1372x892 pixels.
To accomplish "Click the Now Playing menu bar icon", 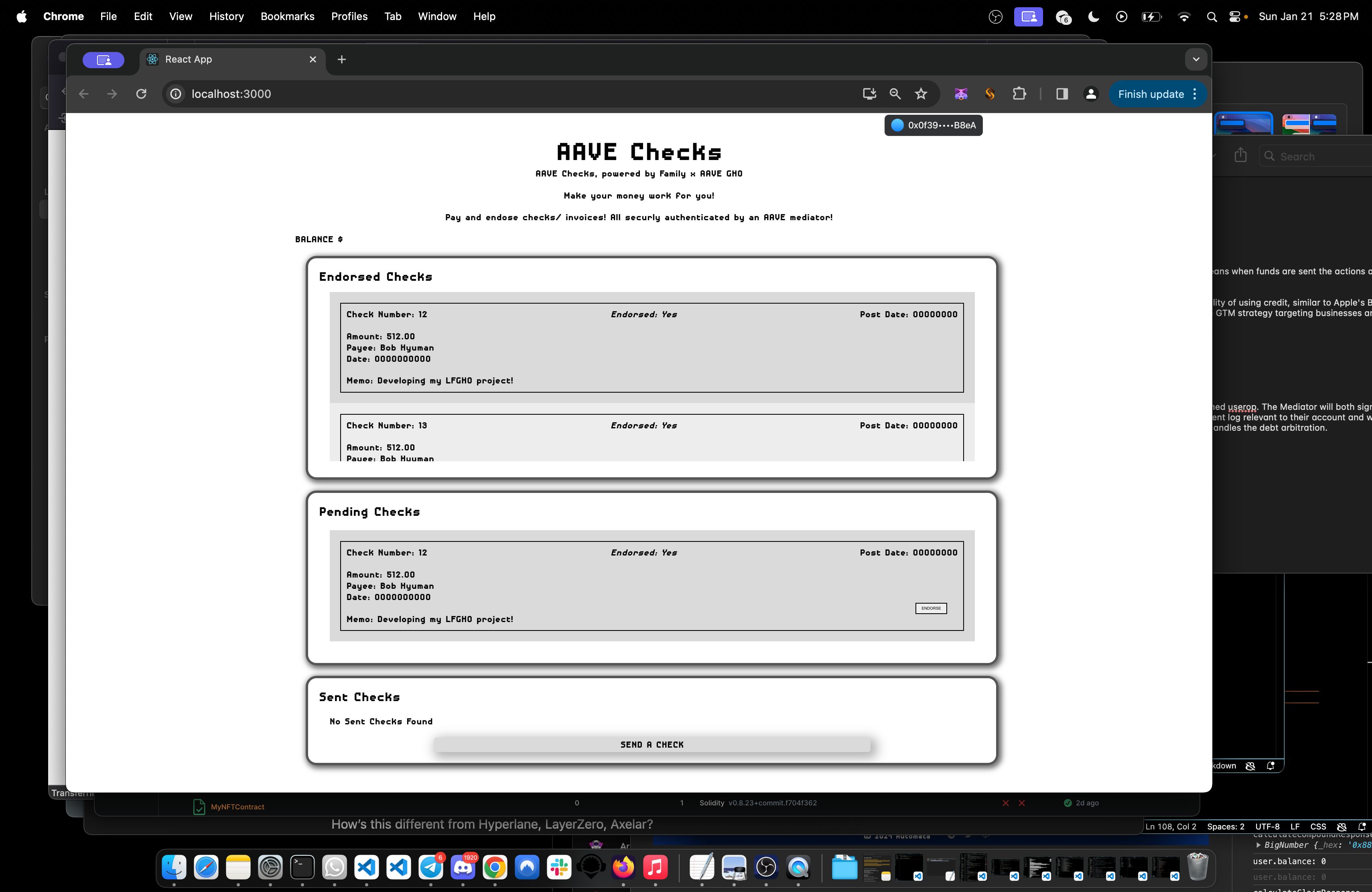I will click(1121, 17).
